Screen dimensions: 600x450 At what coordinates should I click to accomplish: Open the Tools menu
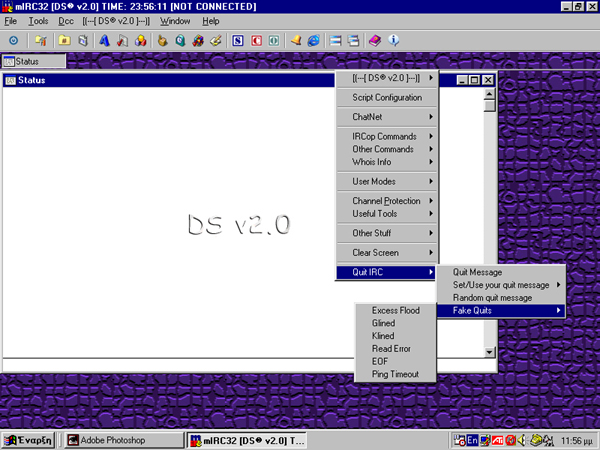38,21
